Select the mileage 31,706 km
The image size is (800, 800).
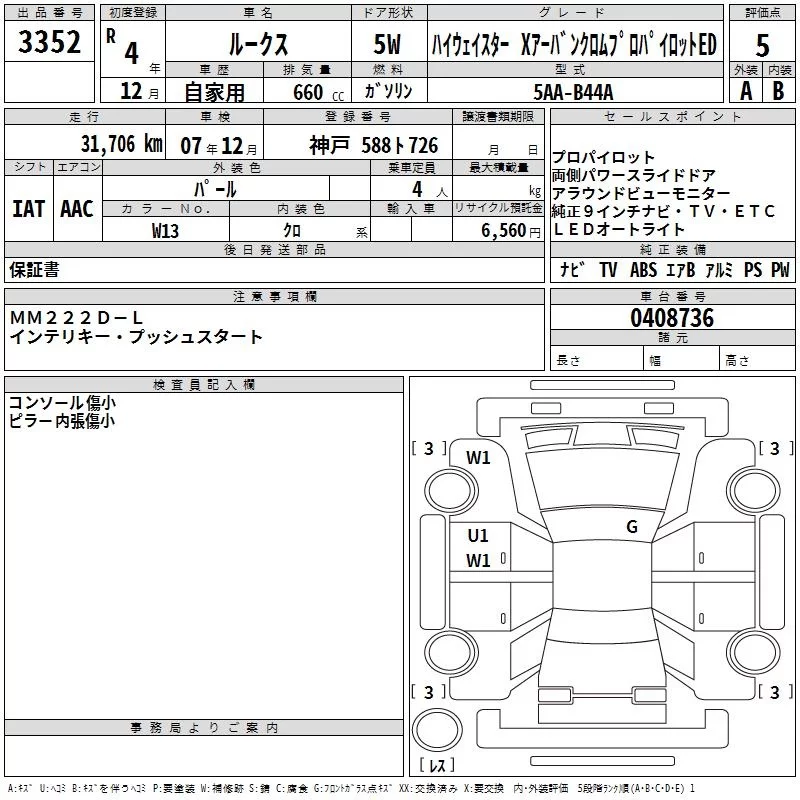click(121, 144)
